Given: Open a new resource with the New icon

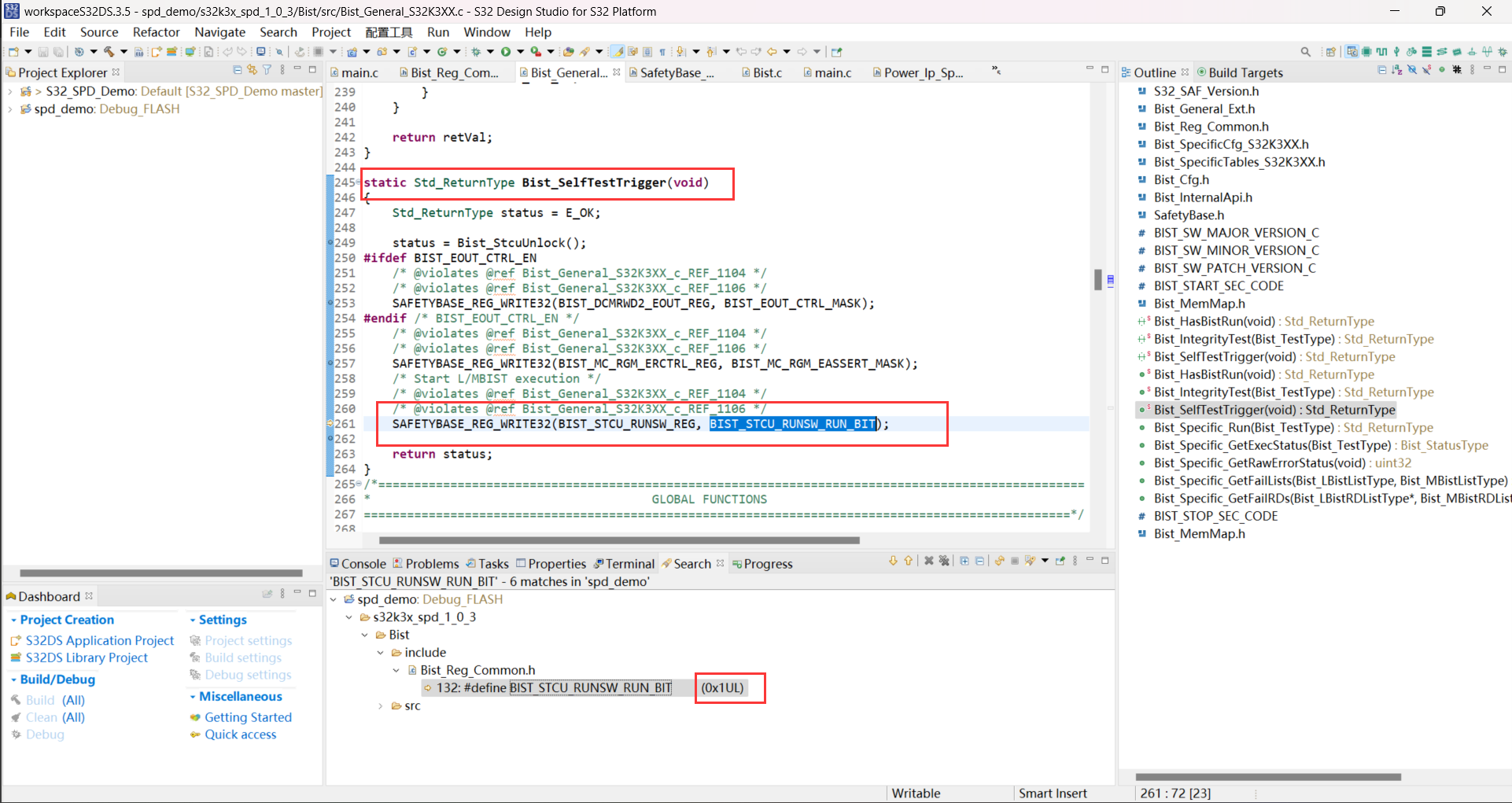Looking at the screenshot, I should [13, 51].
